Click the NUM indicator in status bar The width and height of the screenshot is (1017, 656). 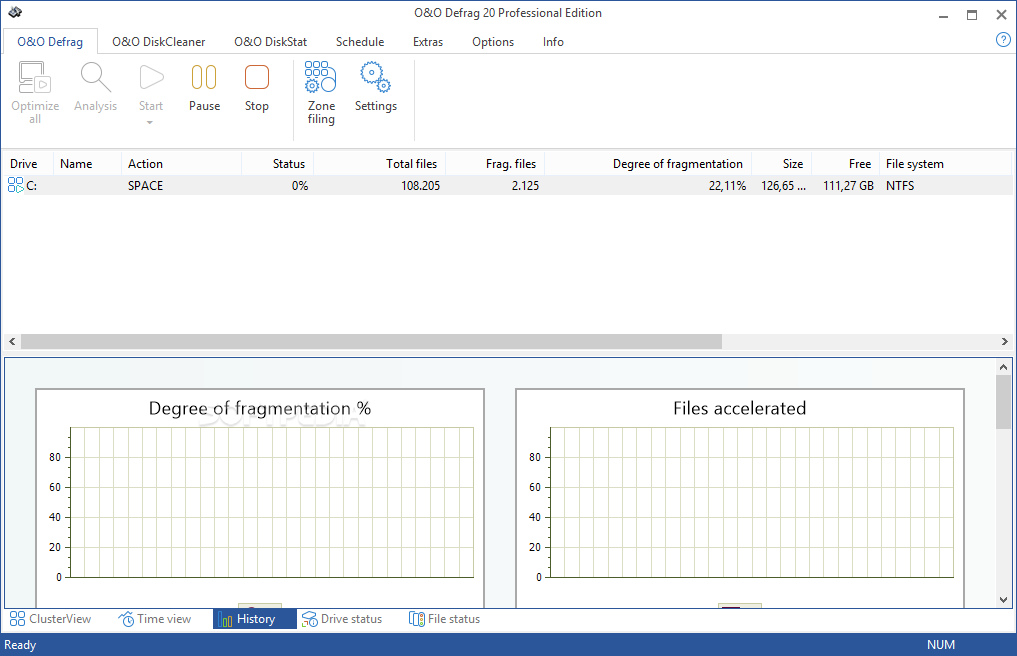tap(940, 645)
